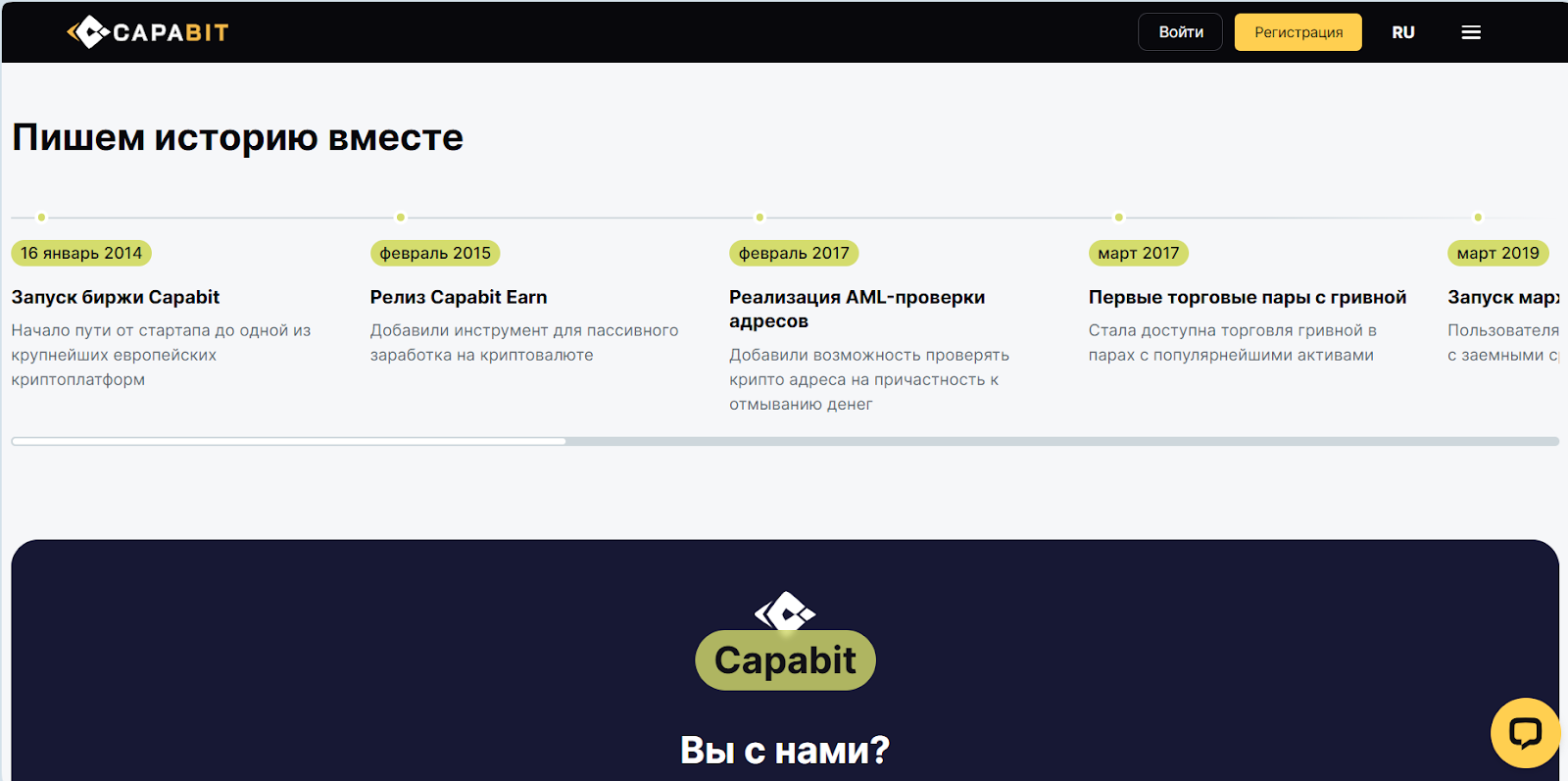Select the 16 январь 2014 timeline marker dot
The image size is (1568, 781).
pyautogui.click(x=41, y=218)
